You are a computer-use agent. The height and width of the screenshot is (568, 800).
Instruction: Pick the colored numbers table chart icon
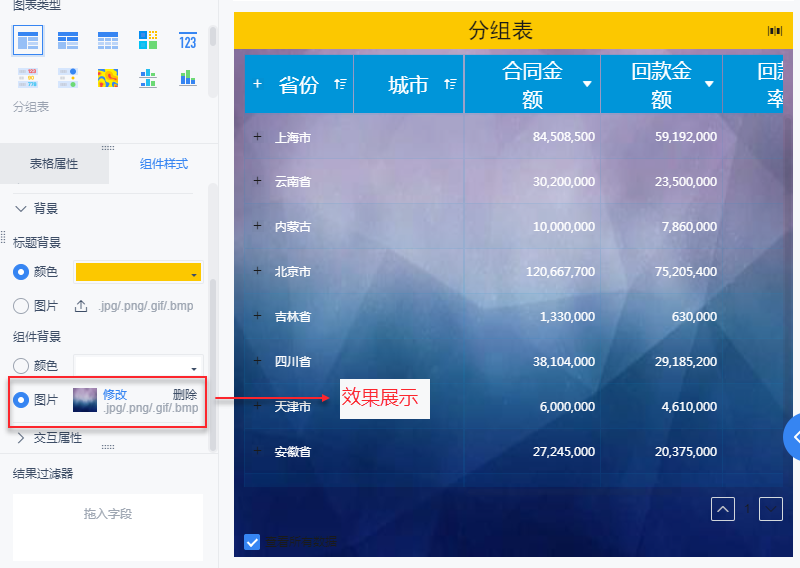28,78
